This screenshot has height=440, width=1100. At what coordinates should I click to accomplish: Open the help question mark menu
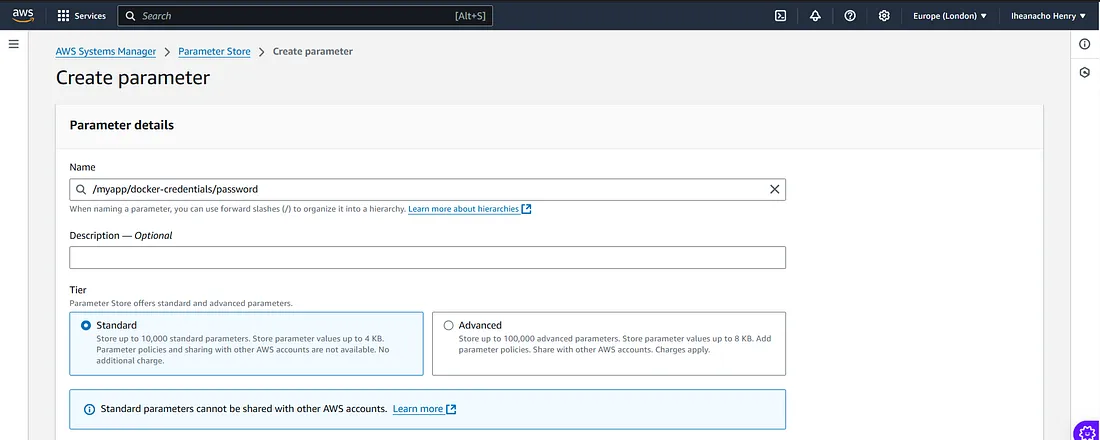pos(850,15)
